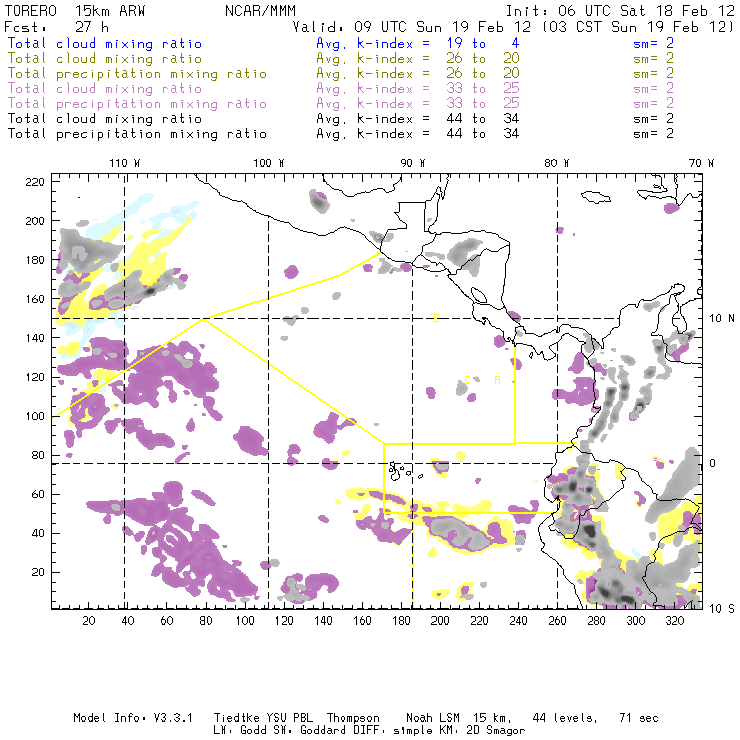Click the 'TORERO 15km ARW' title text

tap(75, 11)
